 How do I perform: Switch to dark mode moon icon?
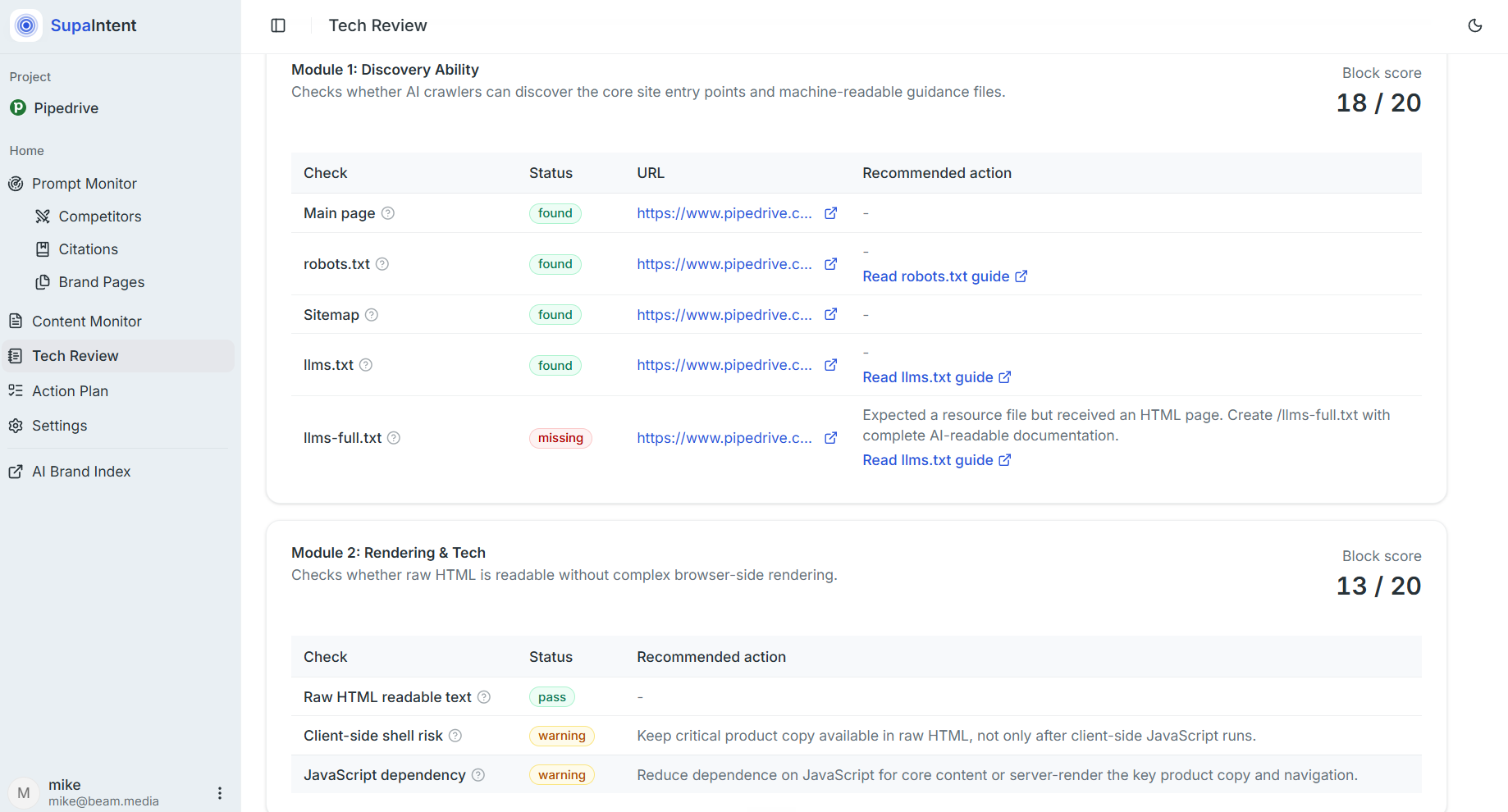pos(1475,25)
